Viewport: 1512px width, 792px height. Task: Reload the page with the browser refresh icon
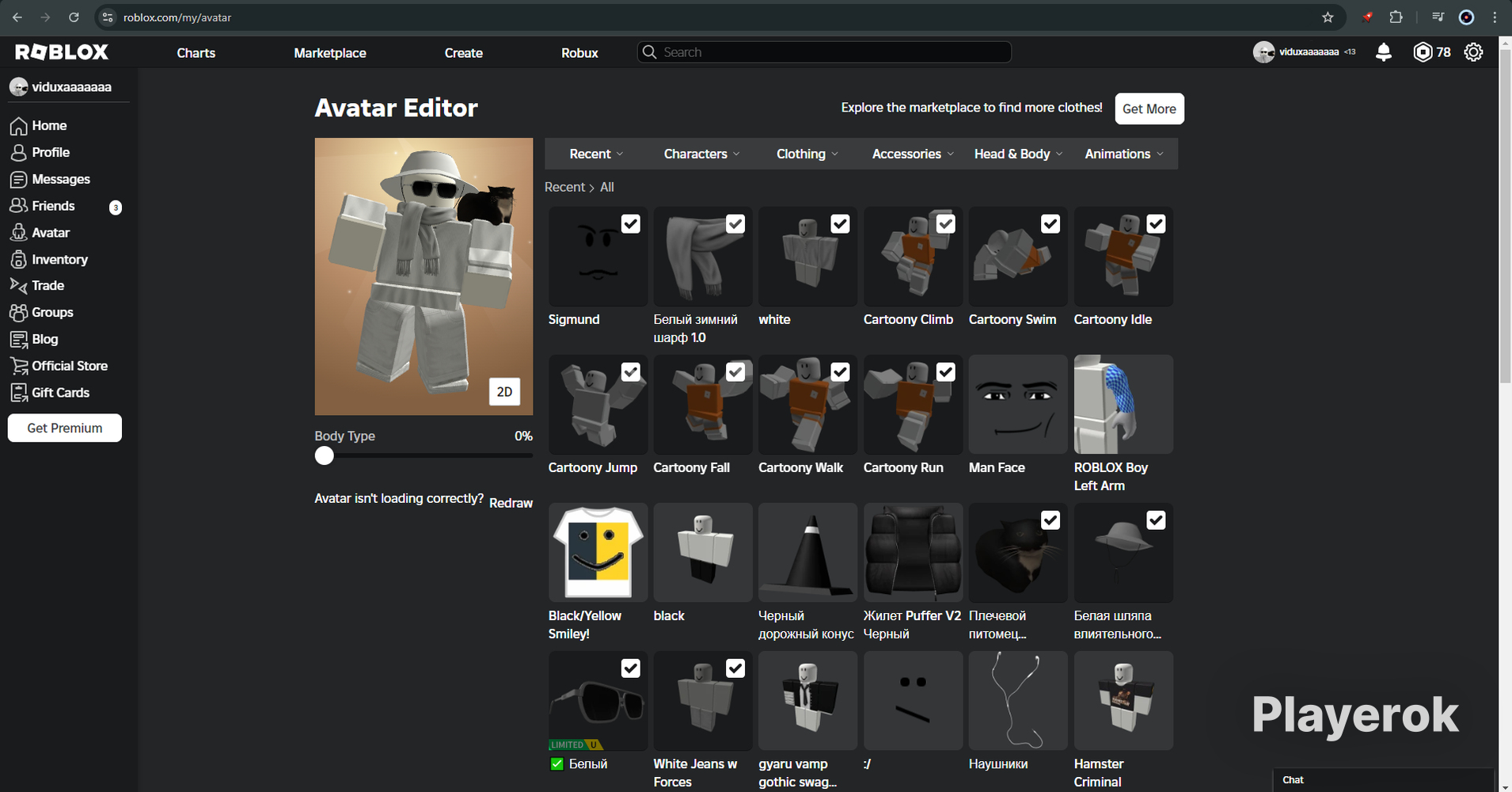pyautogui.click(x=74, y=17)
